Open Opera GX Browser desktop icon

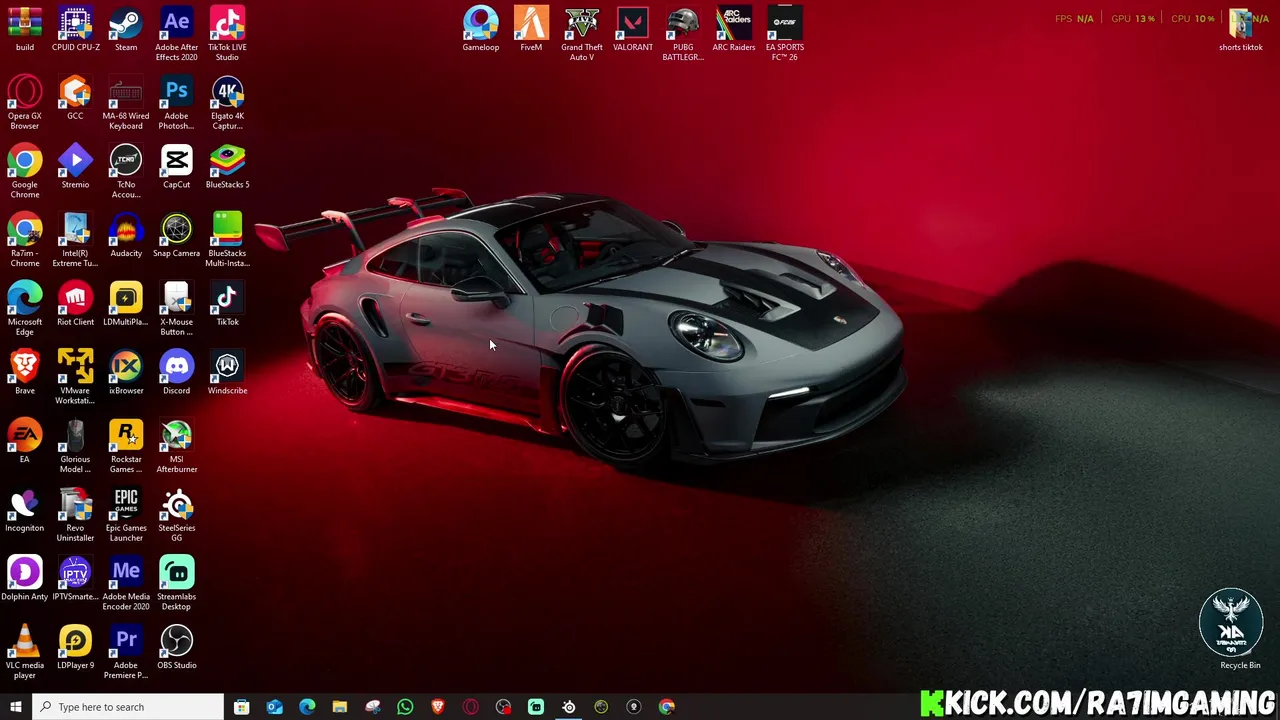pyautogui.click(x=24, y=102)
